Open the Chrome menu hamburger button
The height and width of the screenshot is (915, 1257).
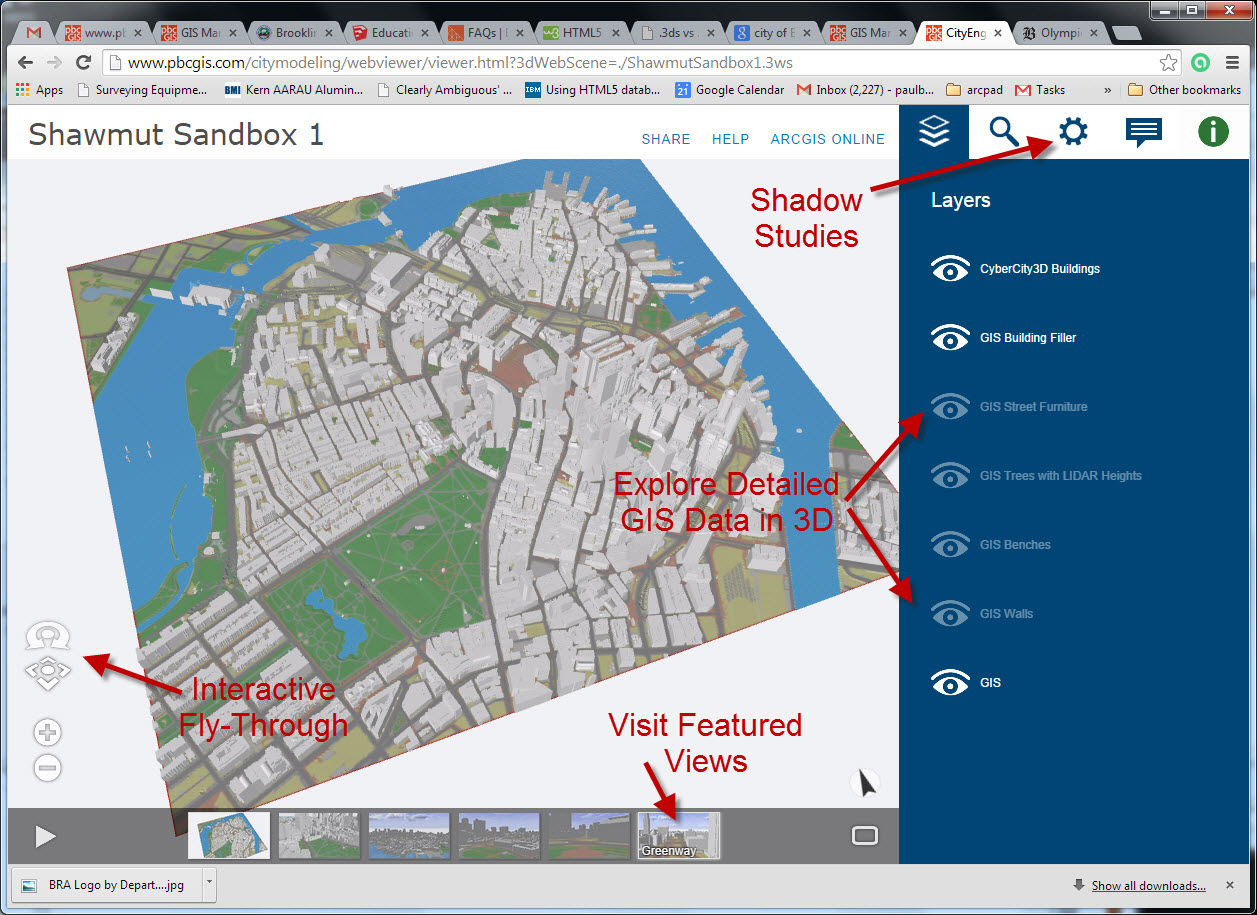click(1232, 62)
